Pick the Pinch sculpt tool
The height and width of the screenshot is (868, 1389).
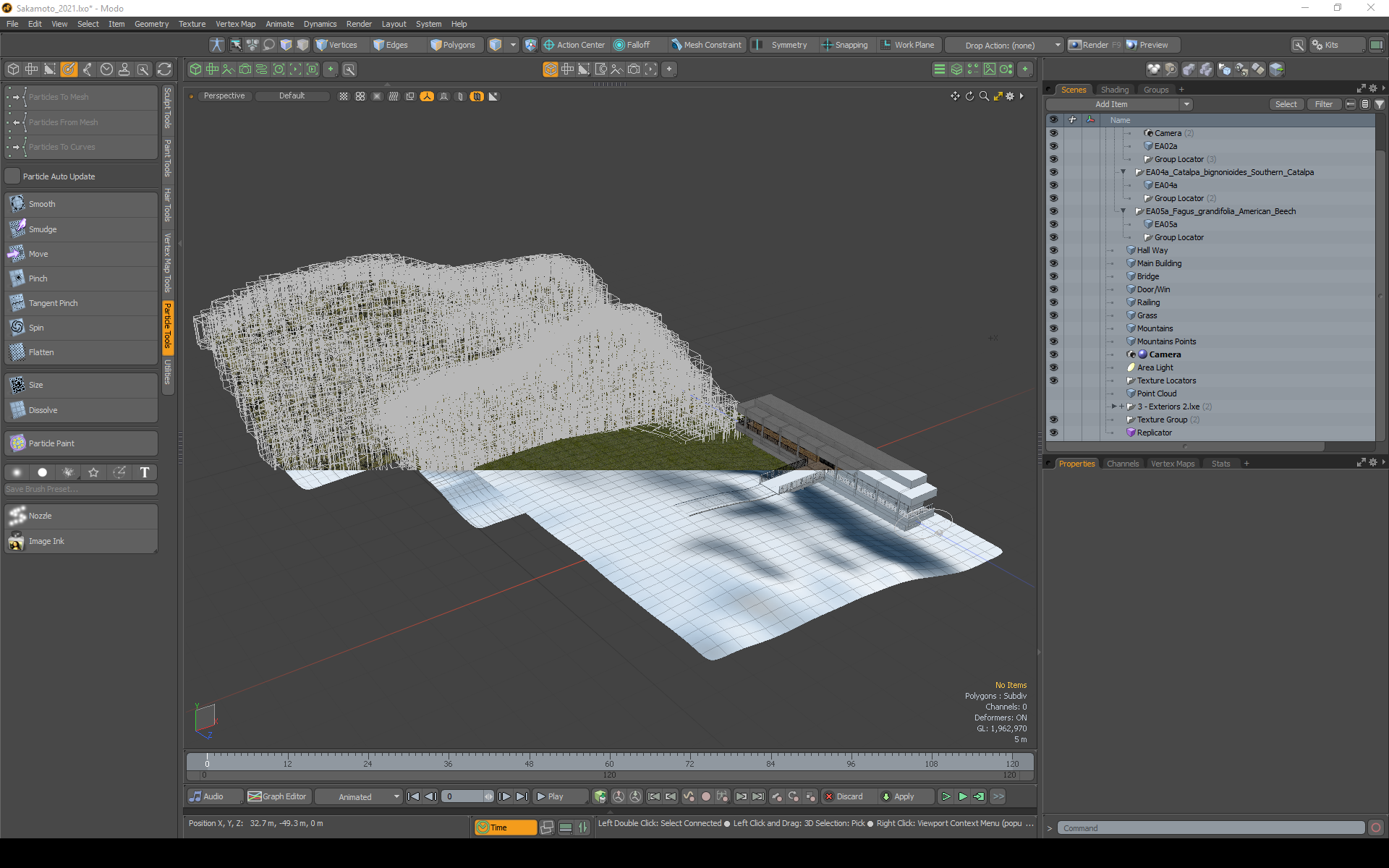click(x=38, y=278)
